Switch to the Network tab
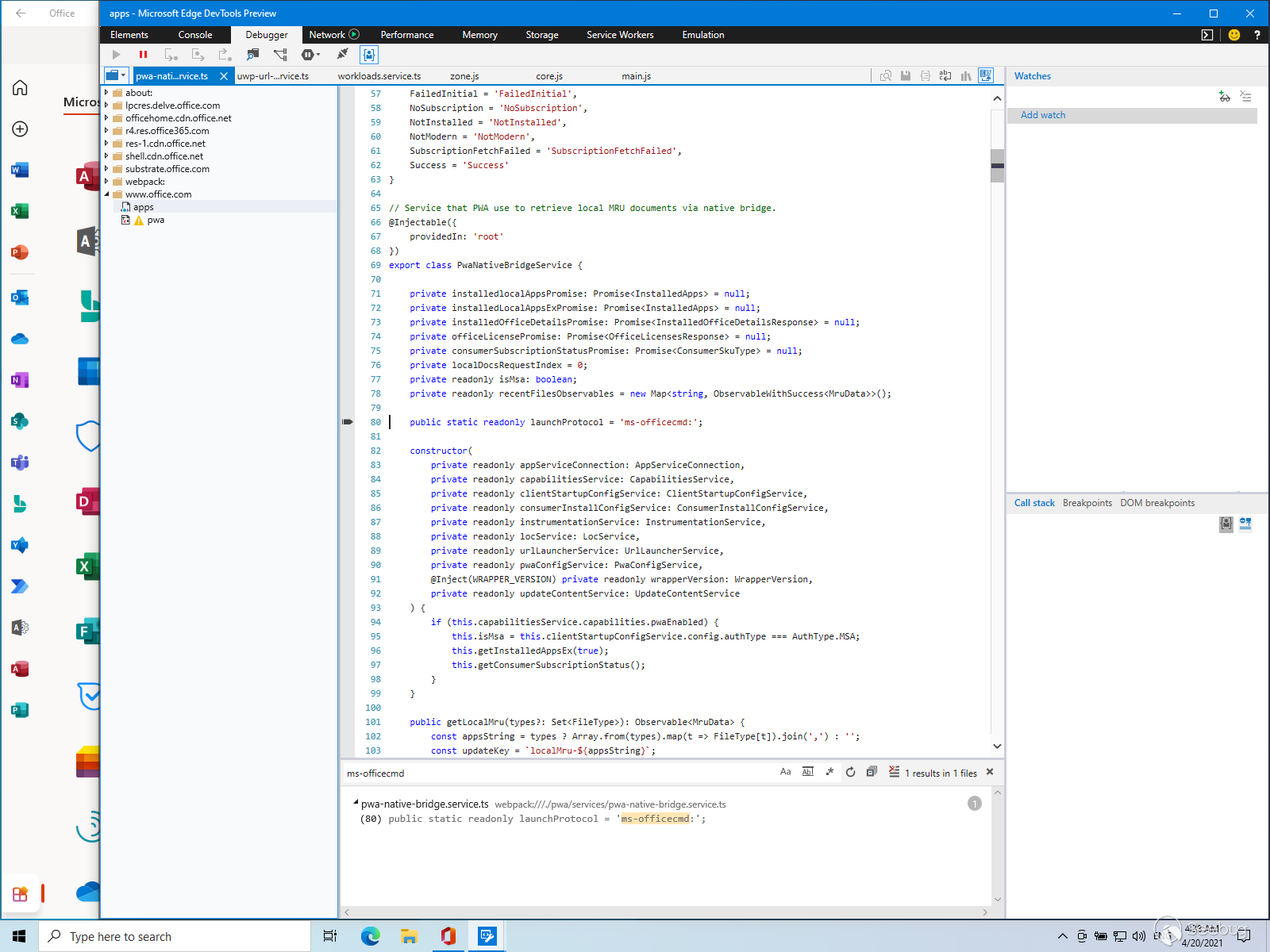 (x=326, y=35)
